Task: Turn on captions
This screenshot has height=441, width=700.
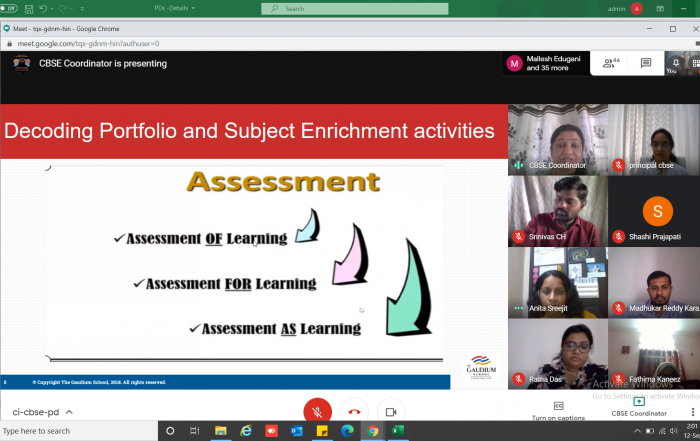Action: point(558,411)
